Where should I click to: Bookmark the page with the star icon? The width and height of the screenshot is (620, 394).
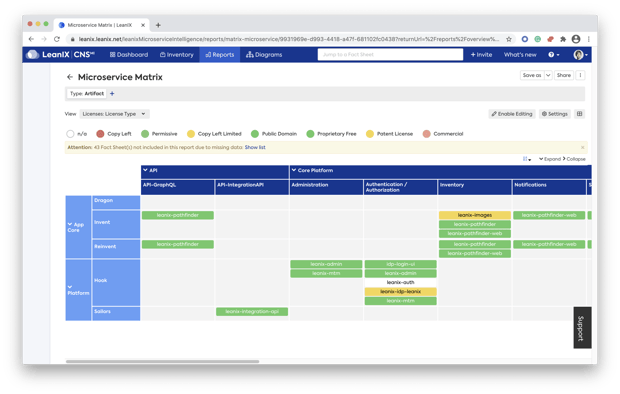click(509, 39)
